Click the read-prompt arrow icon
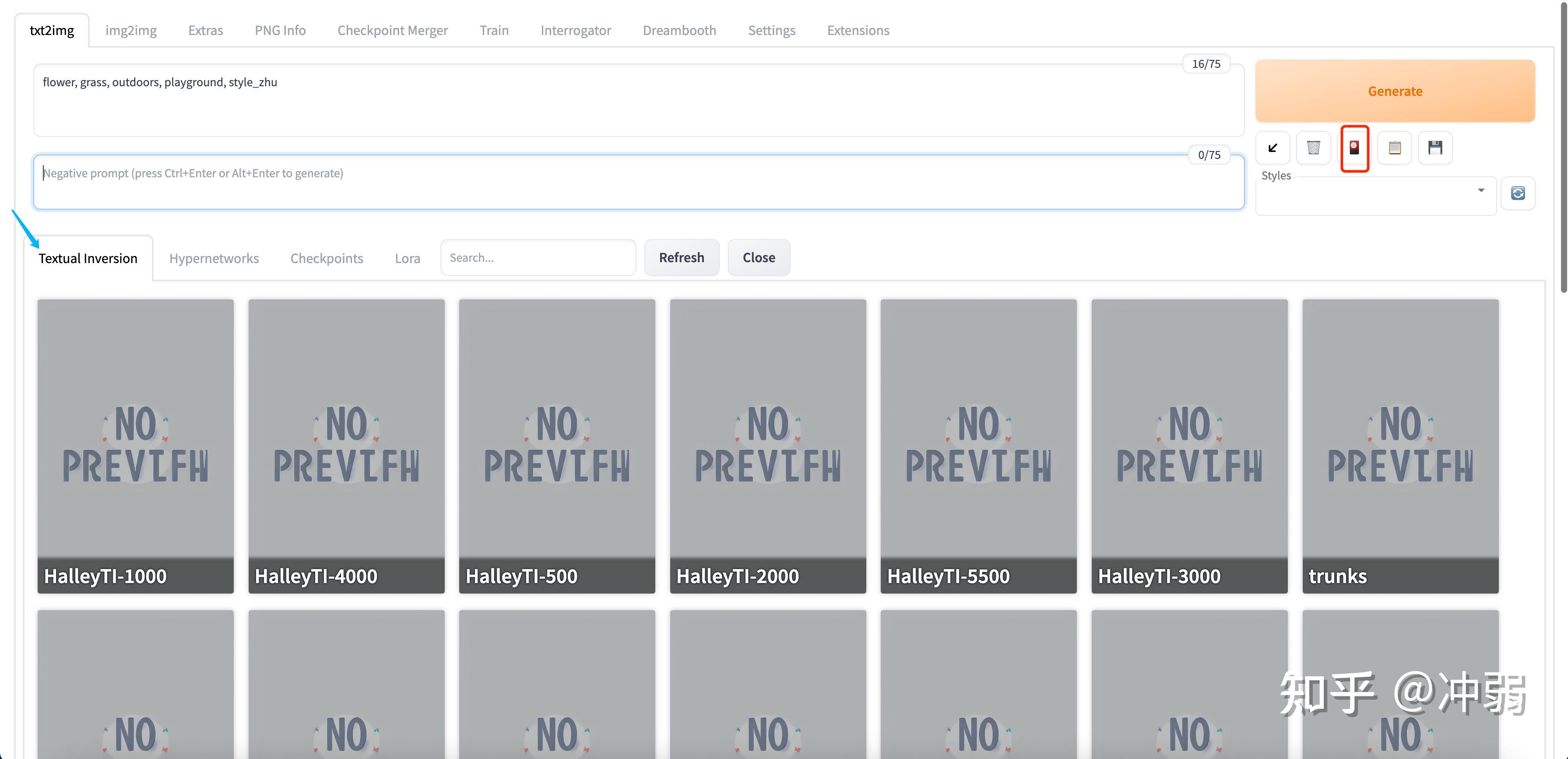This screenshot has height=759, width=1568. [1272, 148]
